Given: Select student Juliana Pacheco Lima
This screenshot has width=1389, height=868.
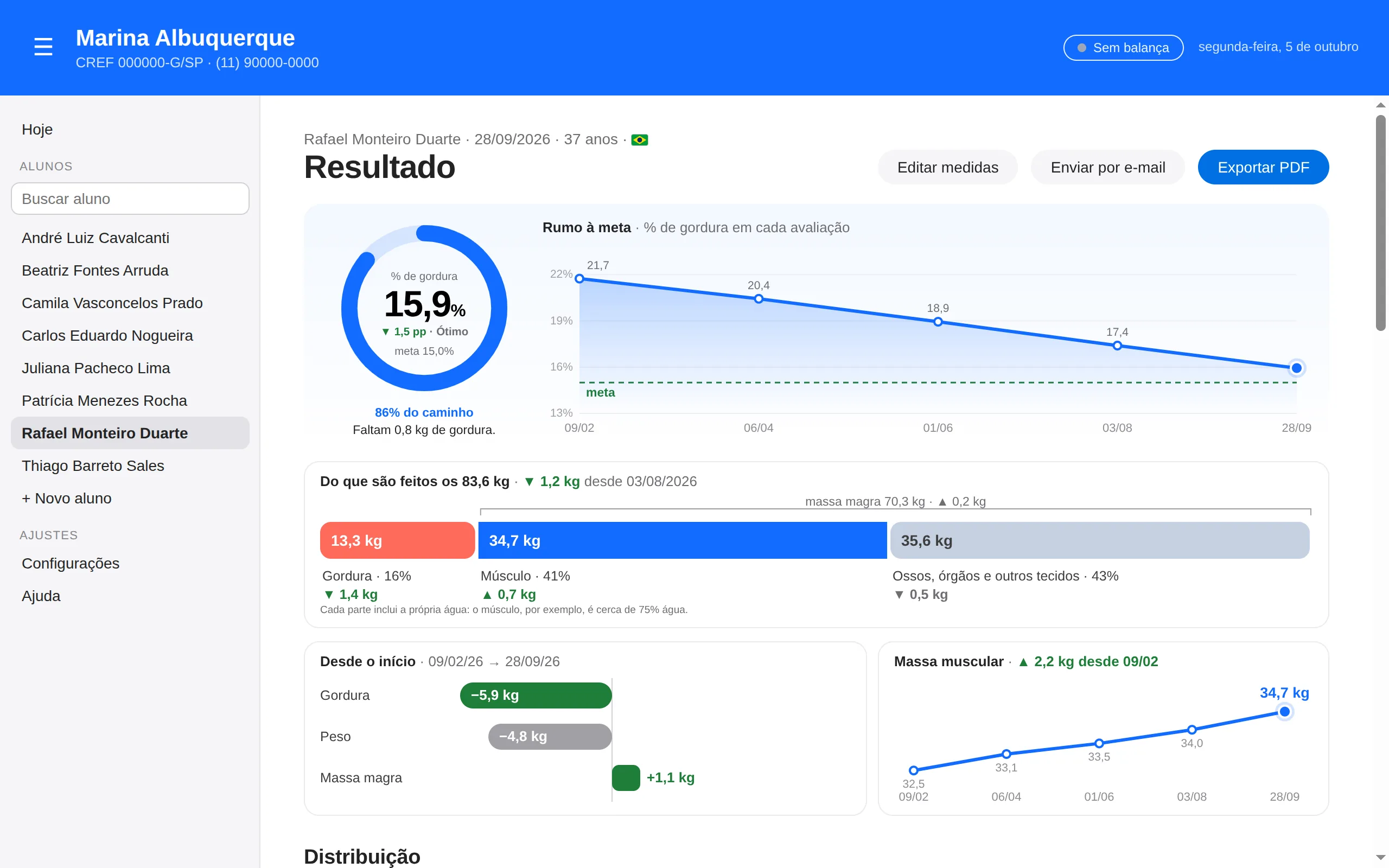Looking at the screenshot, I should pos(130,368).
